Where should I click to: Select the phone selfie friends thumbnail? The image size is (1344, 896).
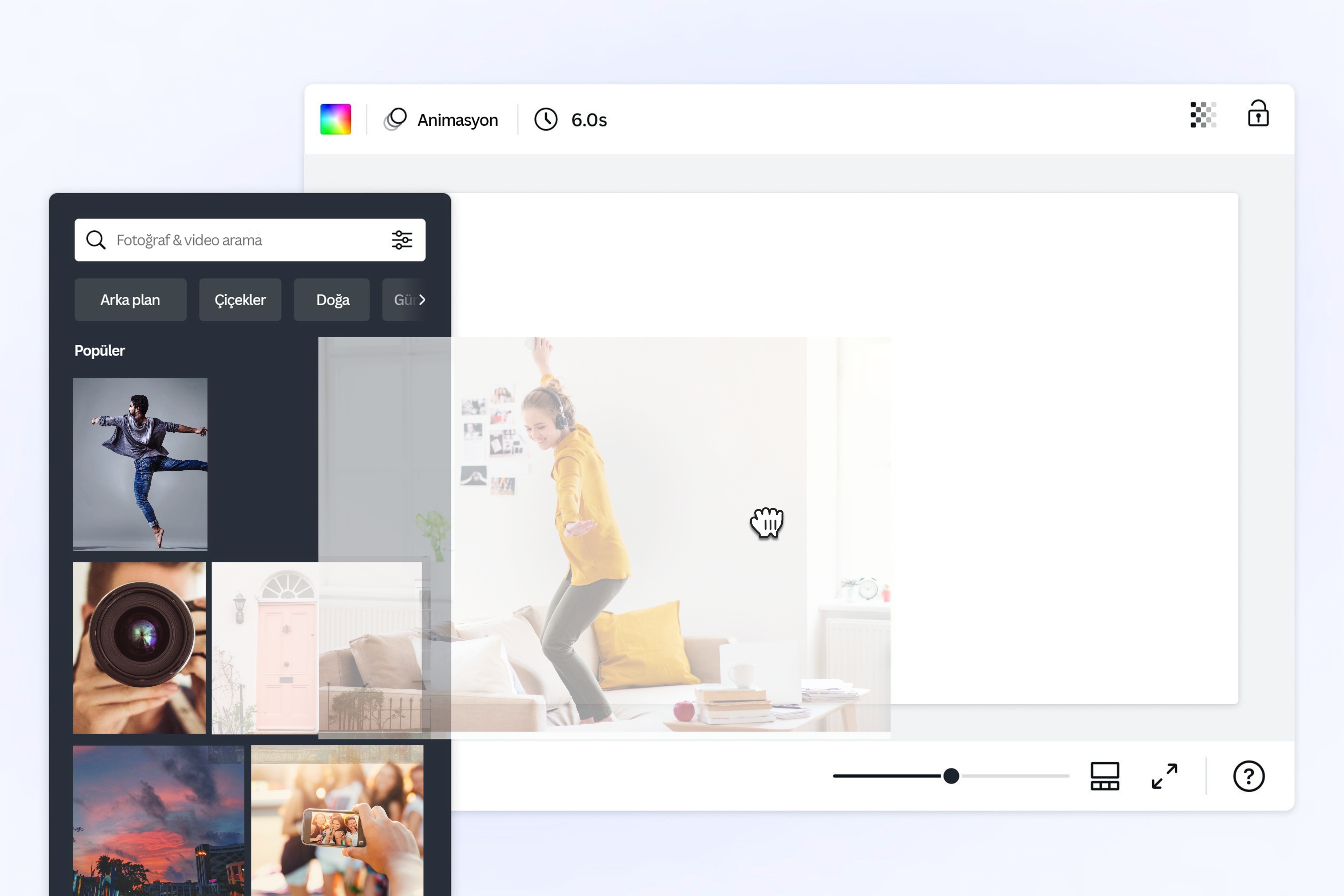click(337, 821)
